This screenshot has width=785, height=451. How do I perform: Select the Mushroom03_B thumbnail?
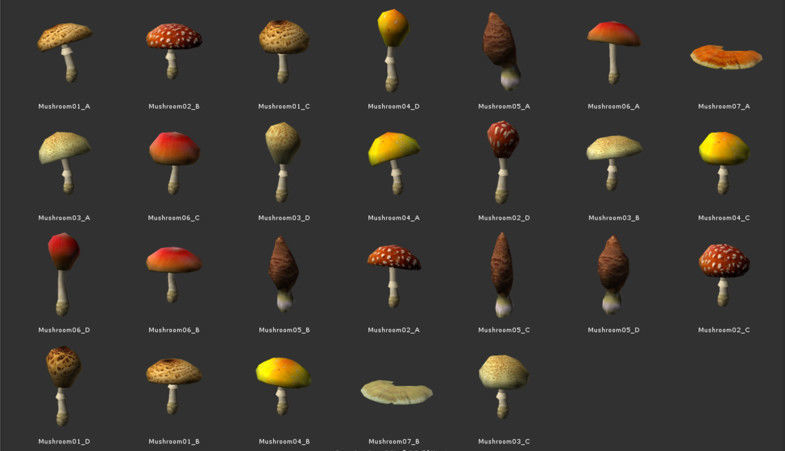point(614,163)
